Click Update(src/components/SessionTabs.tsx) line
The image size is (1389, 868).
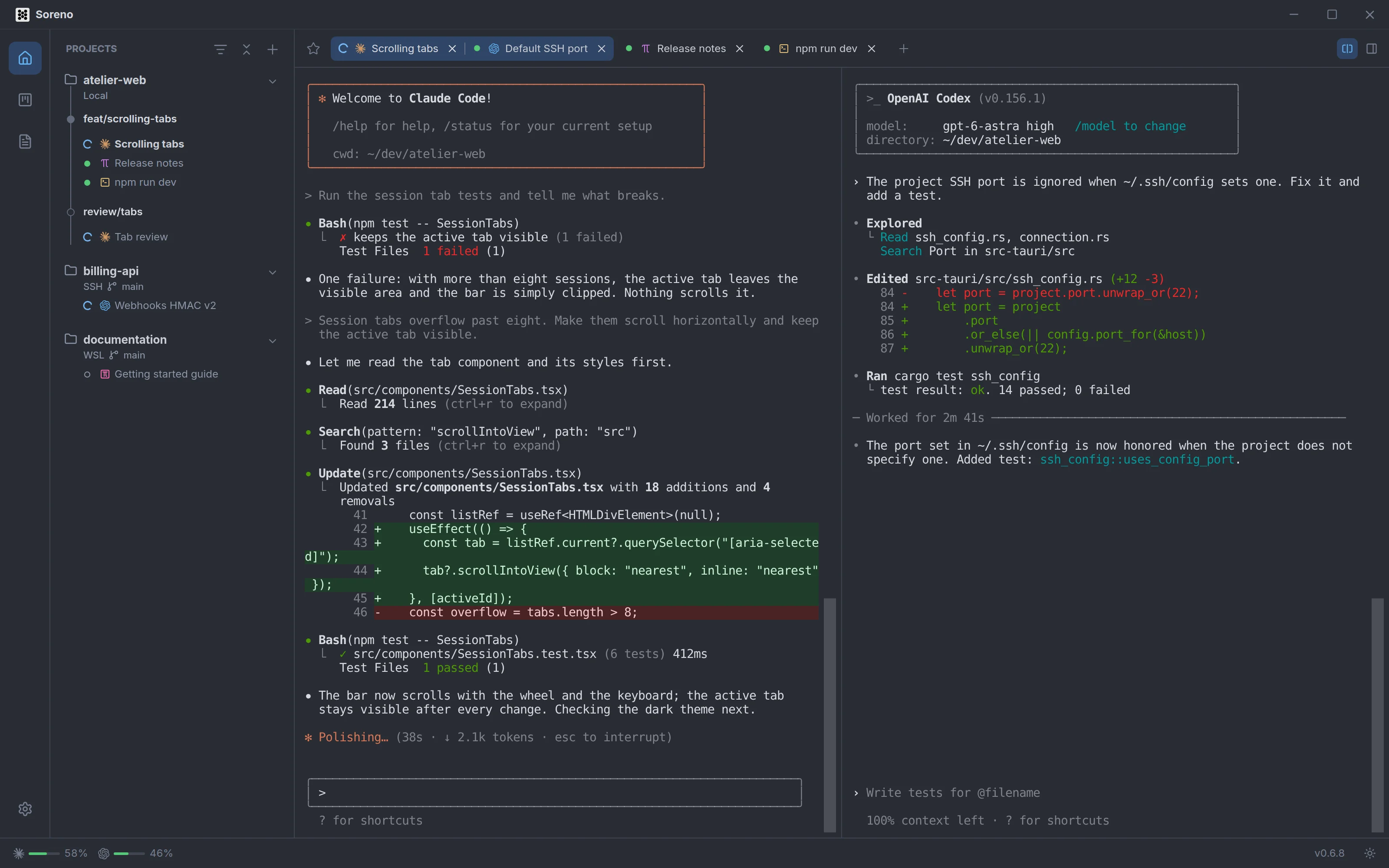coord(450,473)
